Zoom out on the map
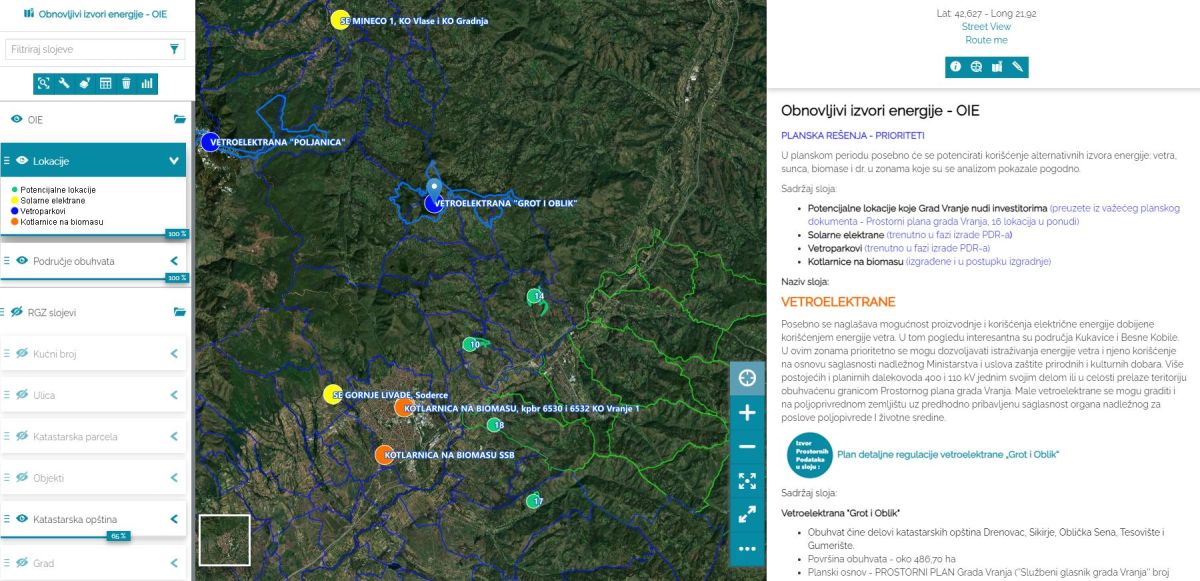Image resolution: width=1200 pixels, height=581 pixels. point(746,447)
